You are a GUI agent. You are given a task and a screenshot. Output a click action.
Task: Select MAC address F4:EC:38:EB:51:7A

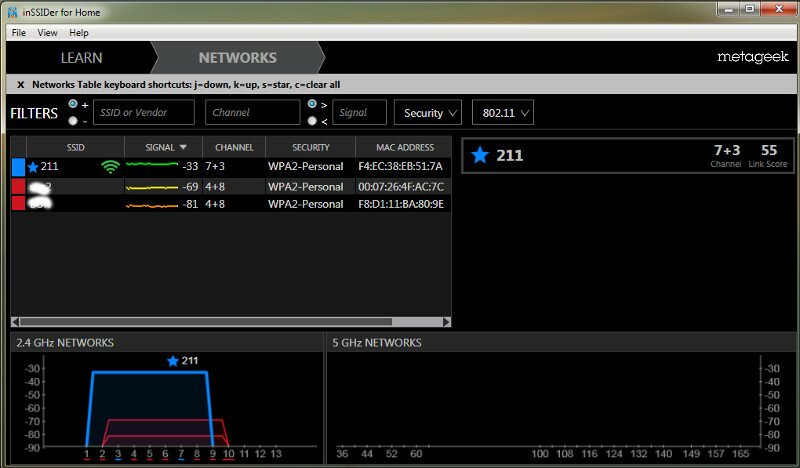click(401, 166)
